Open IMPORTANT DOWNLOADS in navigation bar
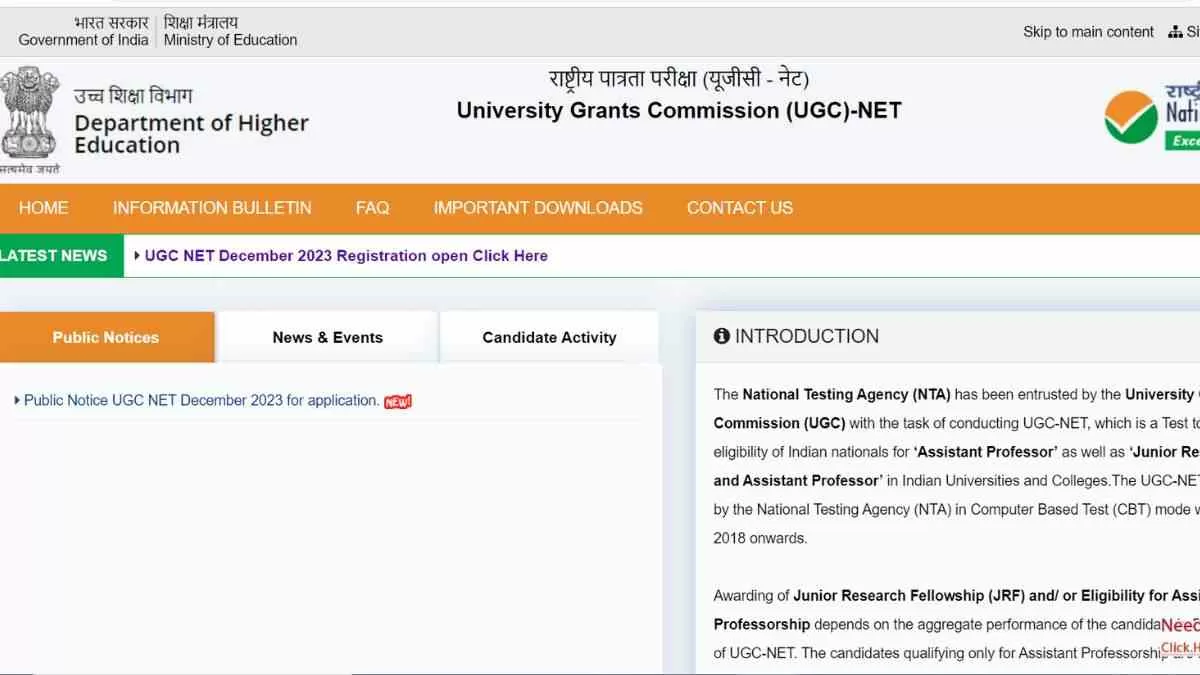The width and height of the screenshot is (1200, 675). (x=538, y=208)
